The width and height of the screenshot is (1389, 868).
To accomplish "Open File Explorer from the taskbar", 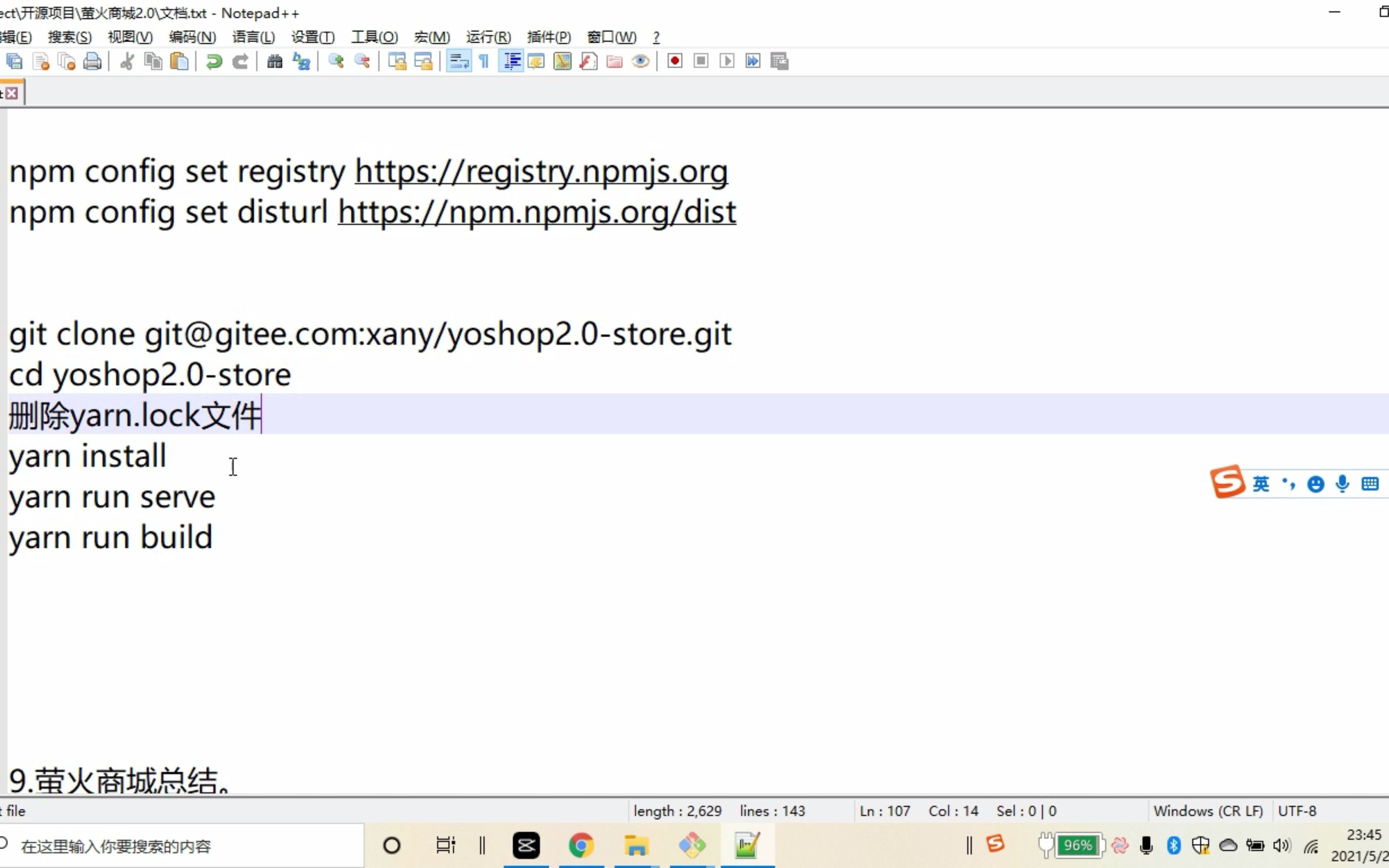I will pyautogui.click(x=636, y=845).
